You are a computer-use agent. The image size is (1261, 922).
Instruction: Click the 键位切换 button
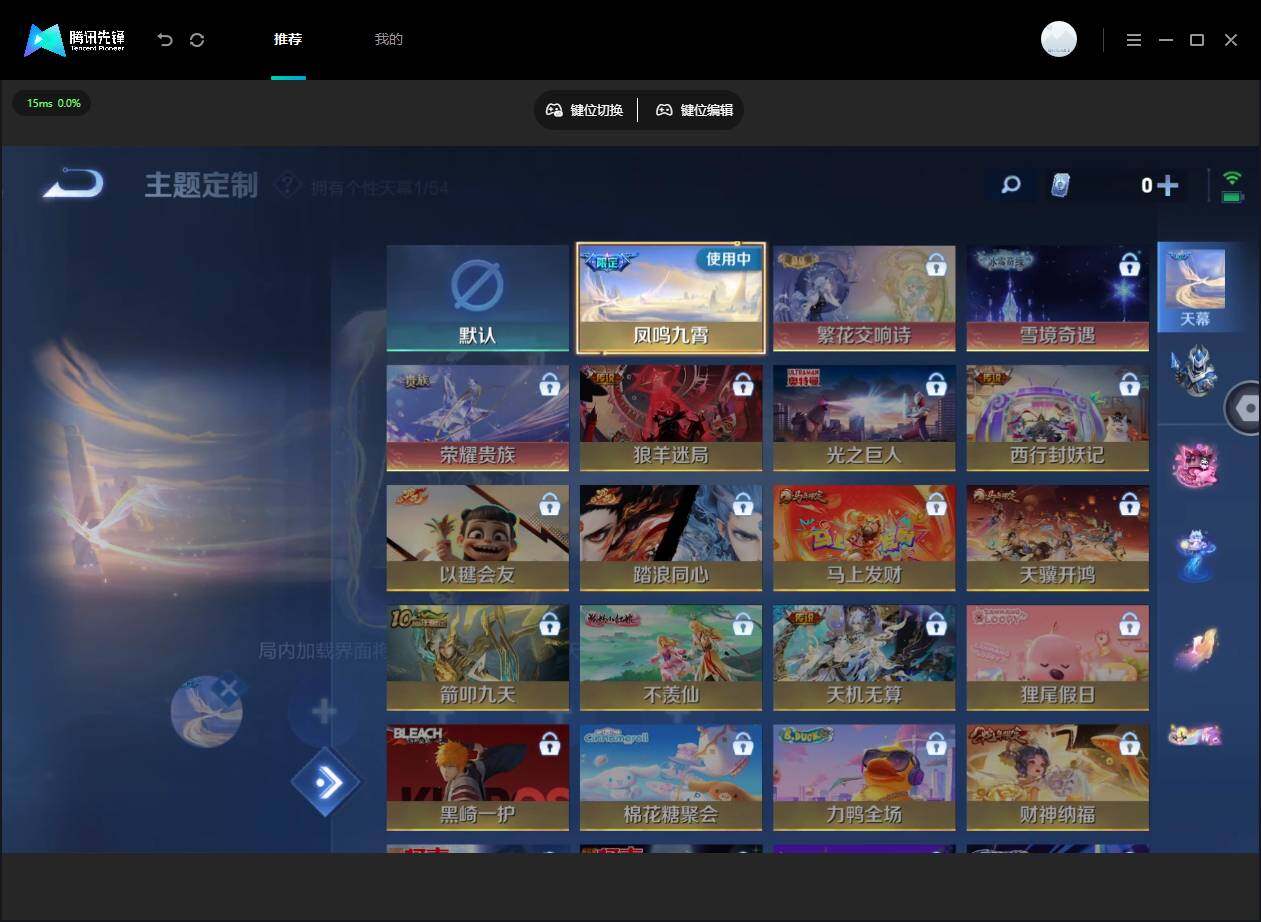point(585,110)
